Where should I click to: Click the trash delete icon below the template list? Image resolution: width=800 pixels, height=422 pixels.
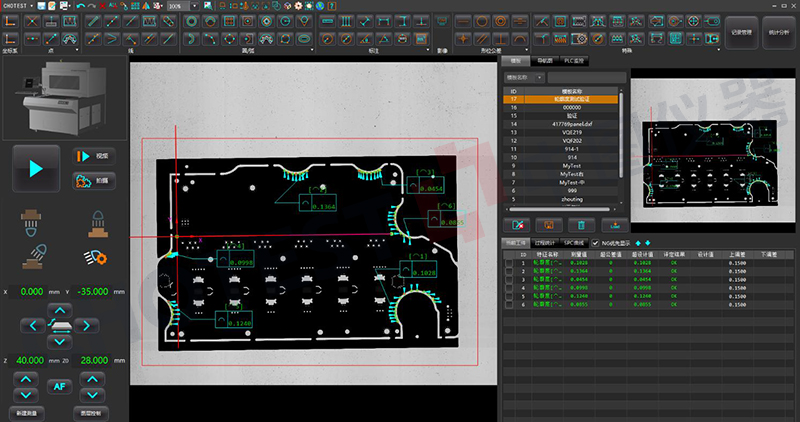580,225
